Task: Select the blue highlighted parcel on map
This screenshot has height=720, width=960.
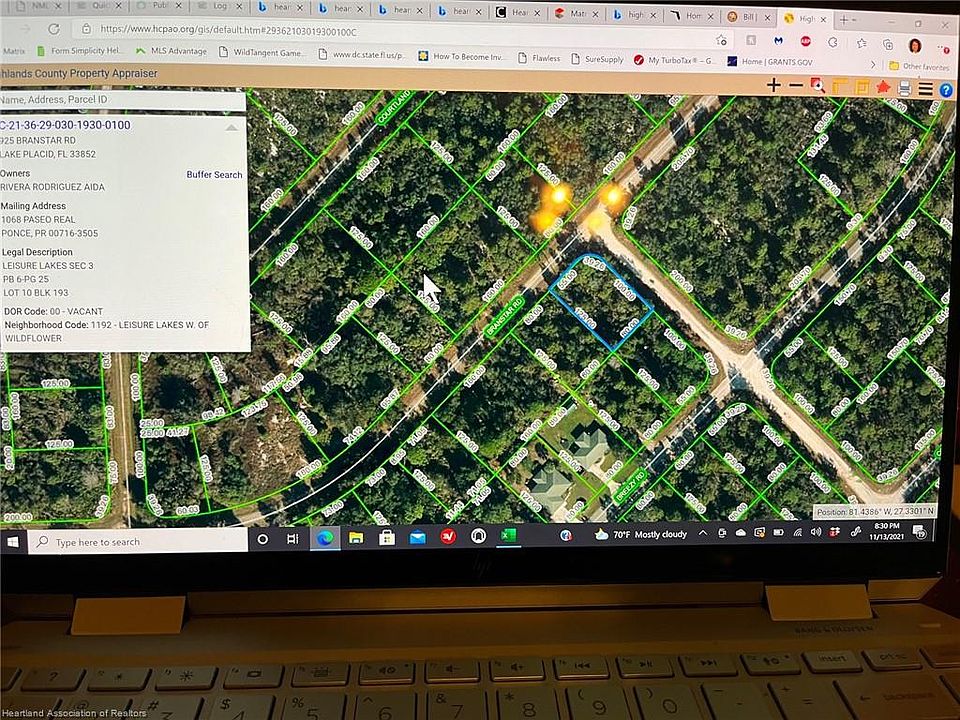Action: (x=602, y=301)
